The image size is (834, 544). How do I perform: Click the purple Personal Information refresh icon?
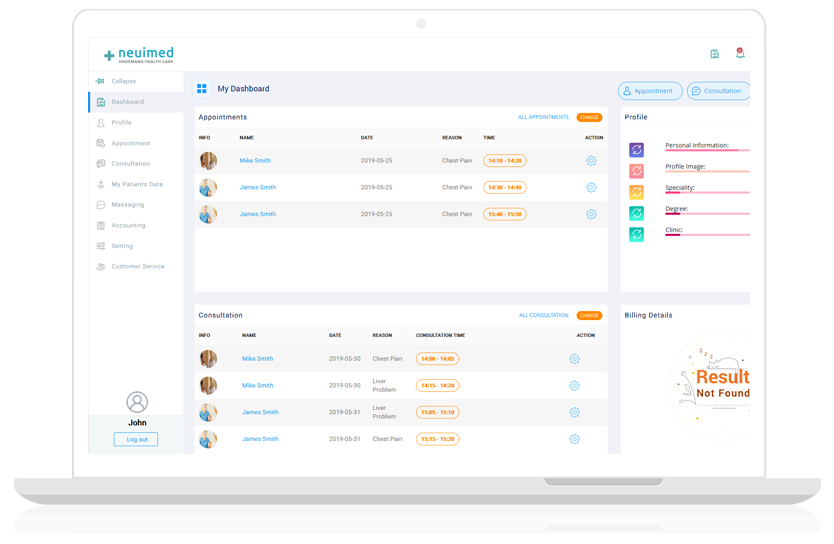(x=637, y=150)
